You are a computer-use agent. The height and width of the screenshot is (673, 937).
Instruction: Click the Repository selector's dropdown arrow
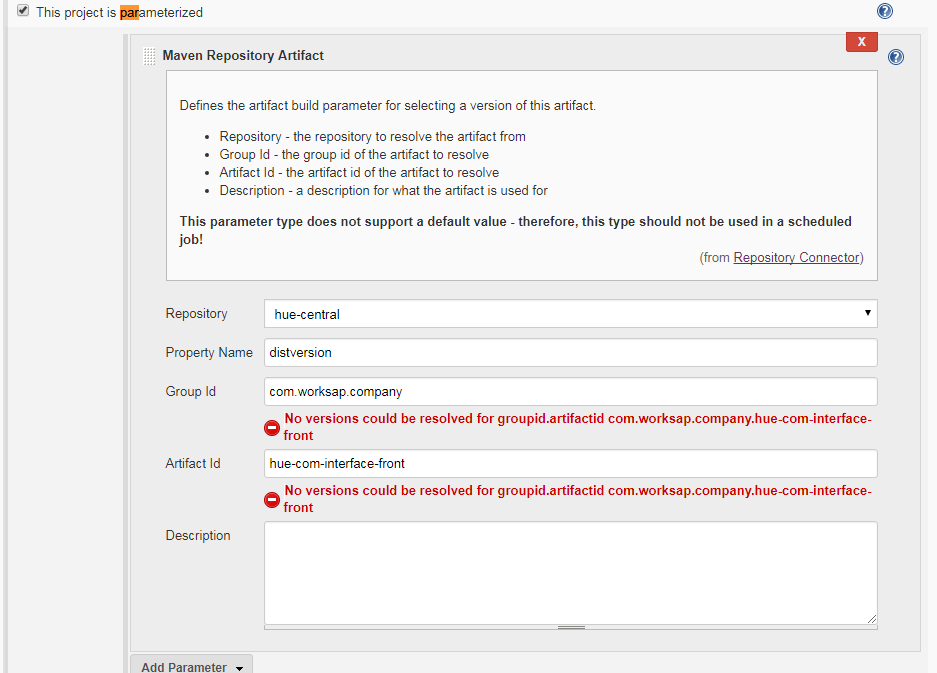tap(866, 313)
